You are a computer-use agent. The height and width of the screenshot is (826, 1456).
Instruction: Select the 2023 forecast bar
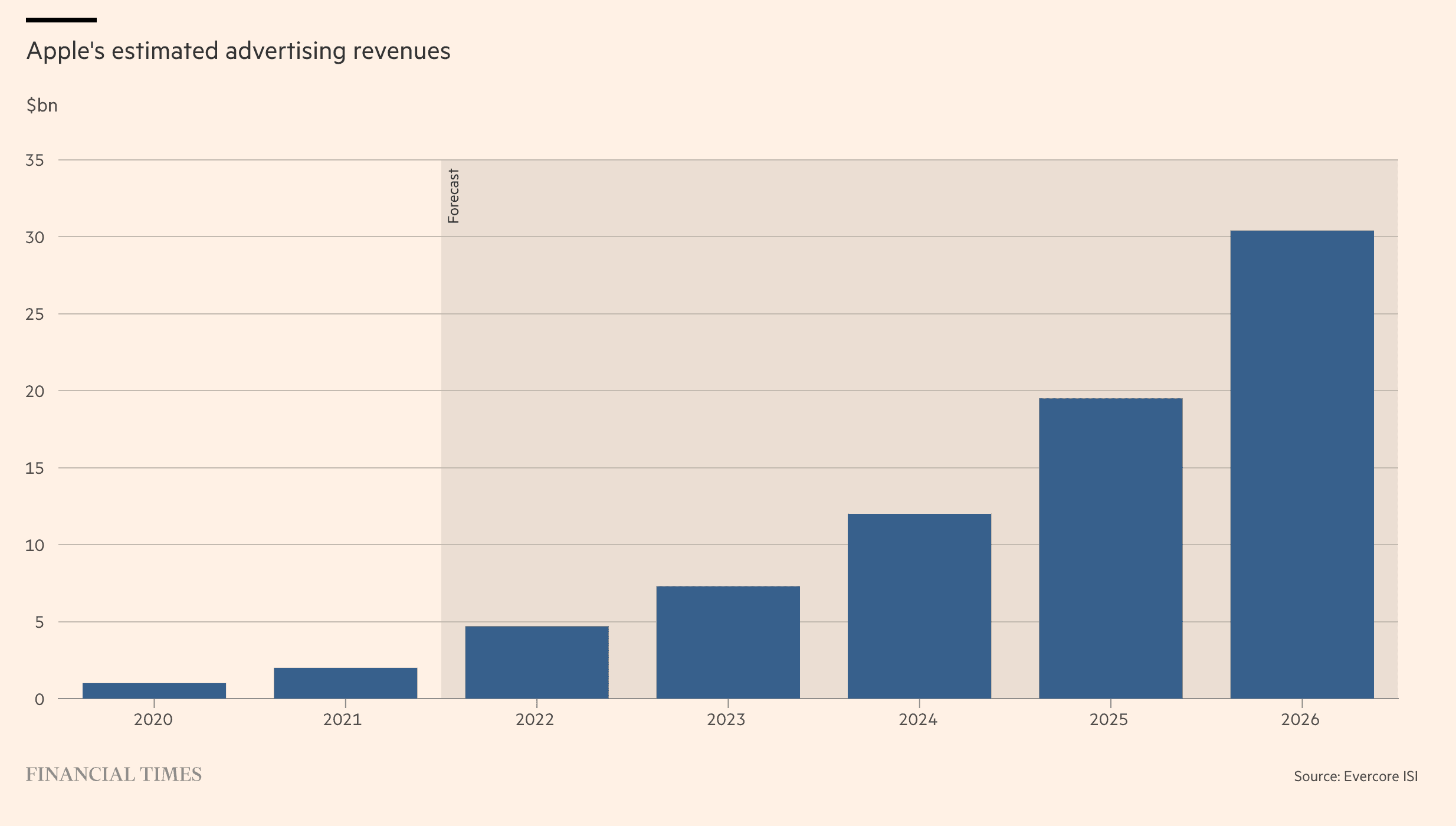728,643
